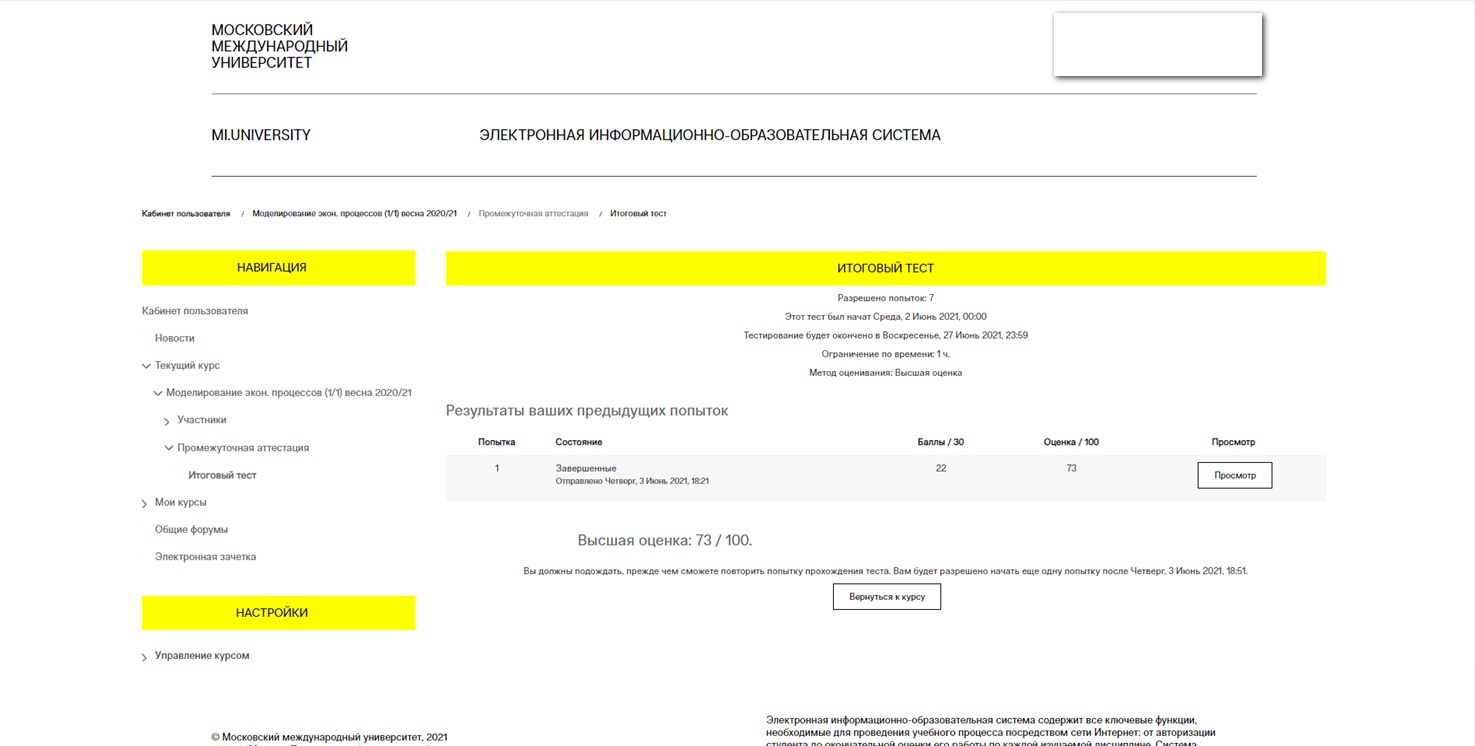Viewport: 1475px width, 746px height.
Task: Click the НАСТРОЙКИ block header
Action: pyautogui.click(x=278, y=613)
